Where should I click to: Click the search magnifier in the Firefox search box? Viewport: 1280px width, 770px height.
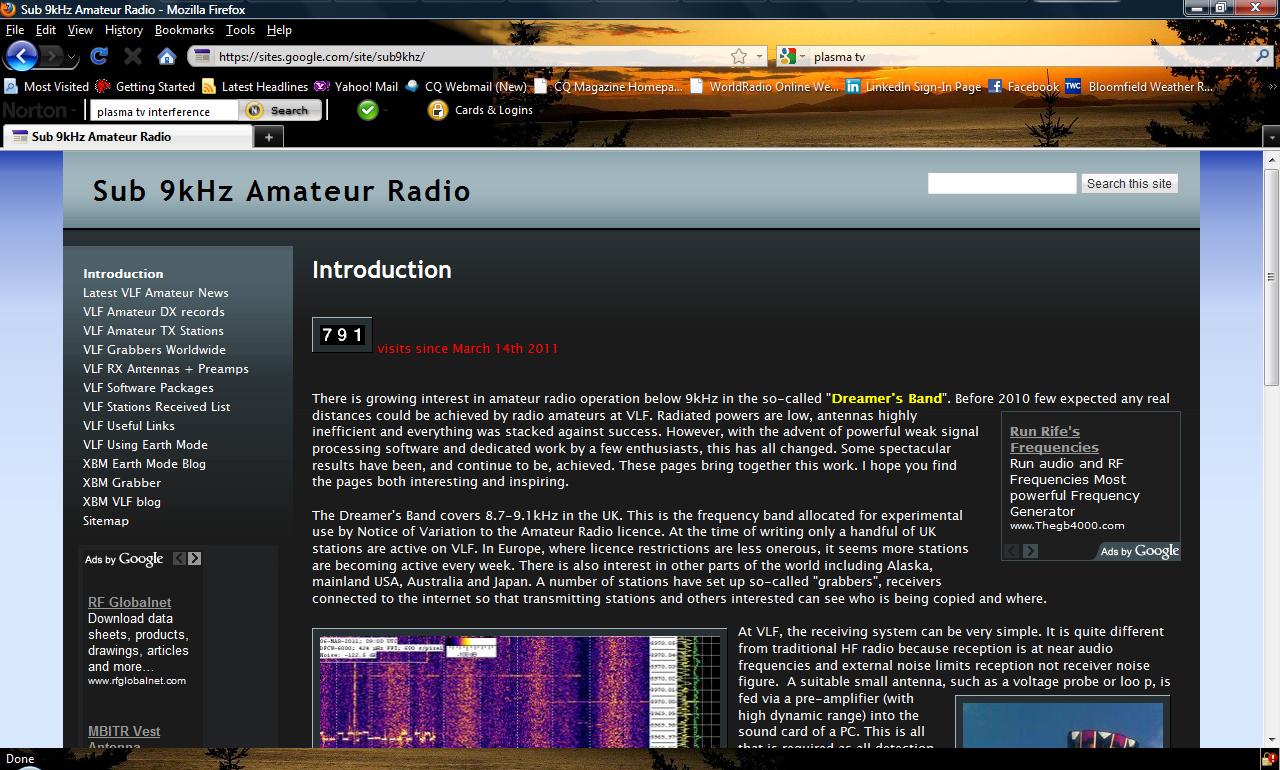tap(1261, 57)
